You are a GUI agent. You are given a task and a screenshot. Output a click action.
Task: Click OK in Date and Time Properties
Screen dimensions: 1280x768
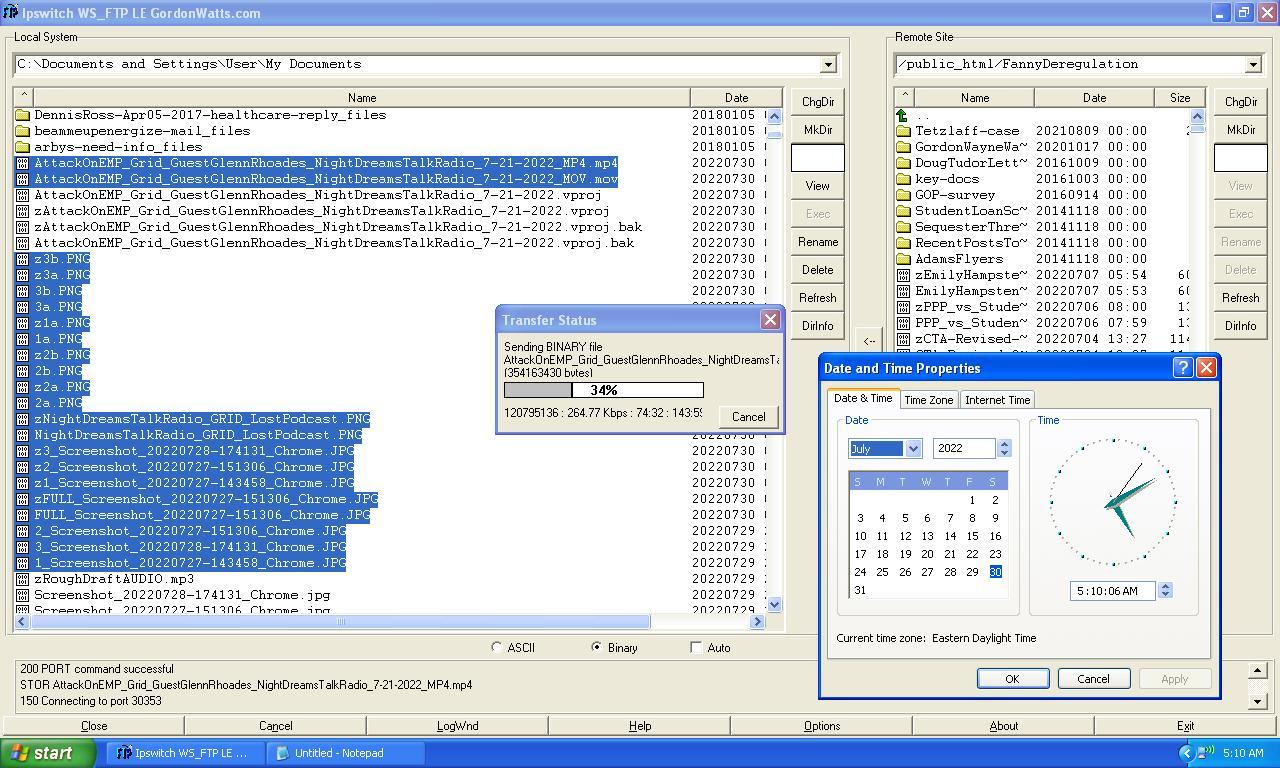1012,679
